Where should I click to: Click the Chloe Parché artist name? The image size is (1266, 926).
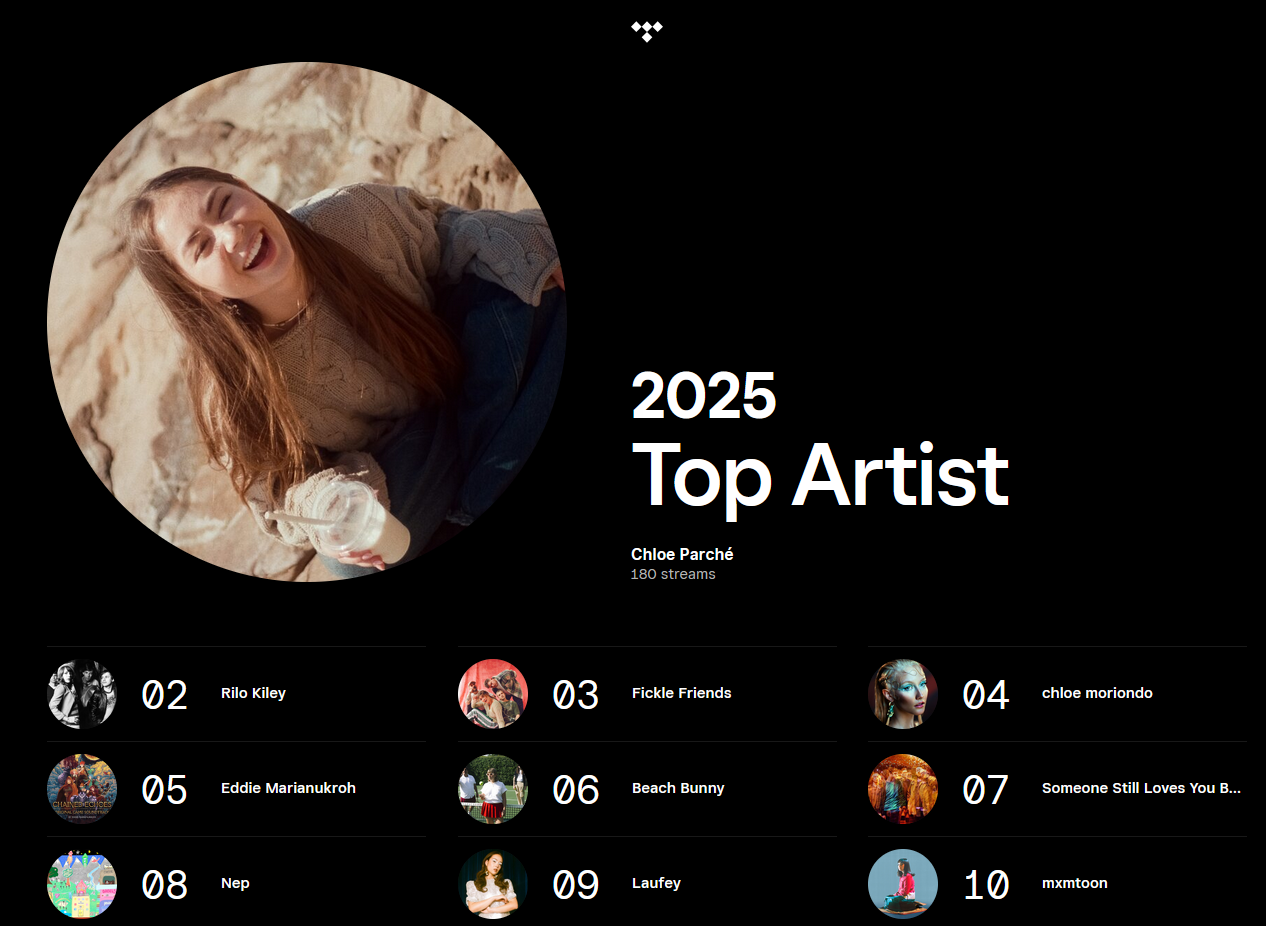point(682,554)
